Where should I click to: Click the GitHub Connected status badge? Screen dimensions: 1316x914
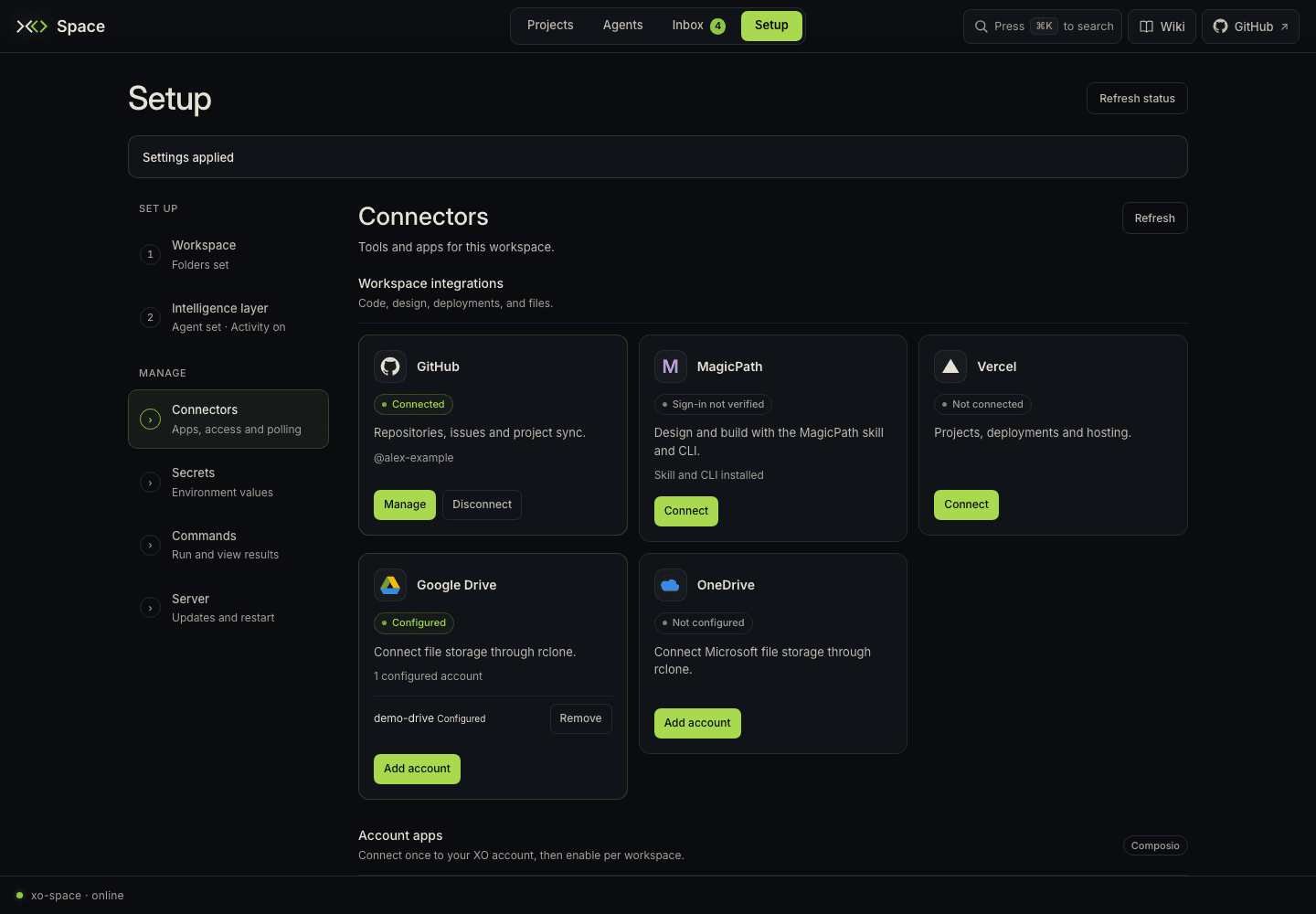tap(413, 404)
